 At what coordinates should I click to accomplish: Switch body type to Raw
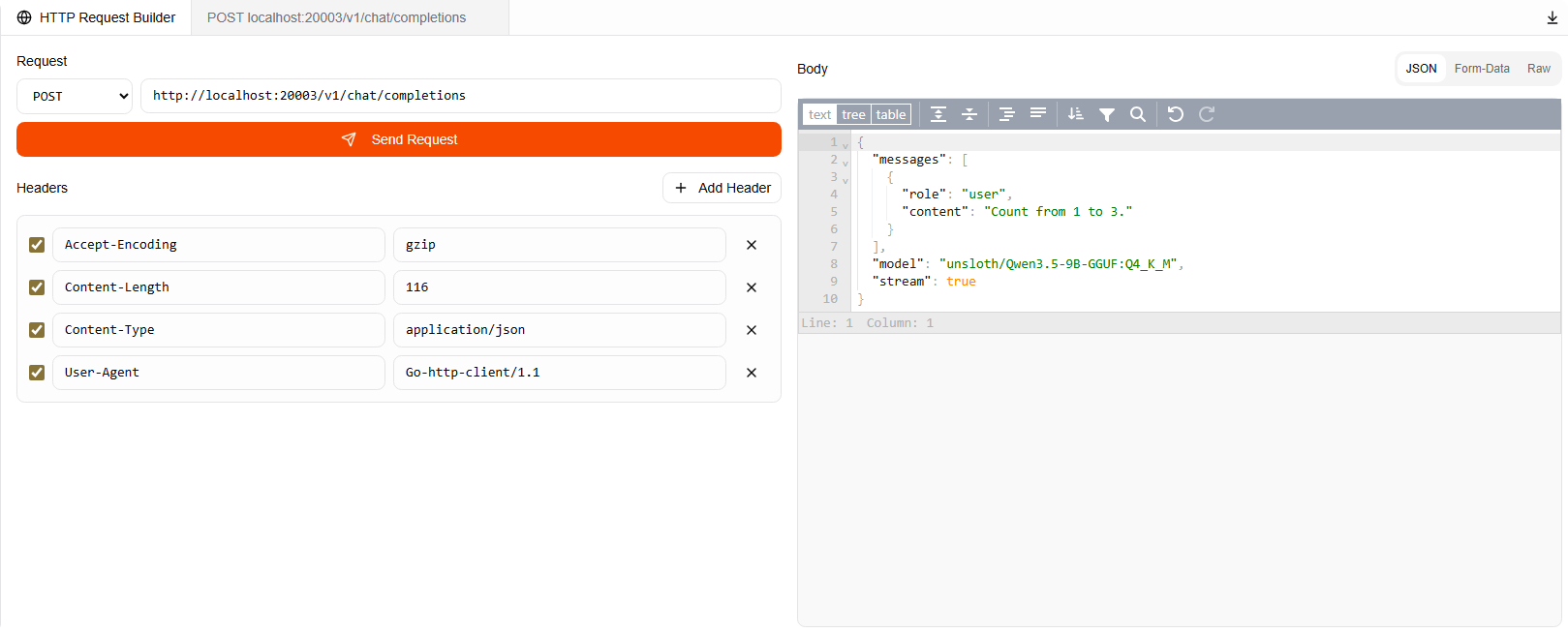click(1539, 69)
